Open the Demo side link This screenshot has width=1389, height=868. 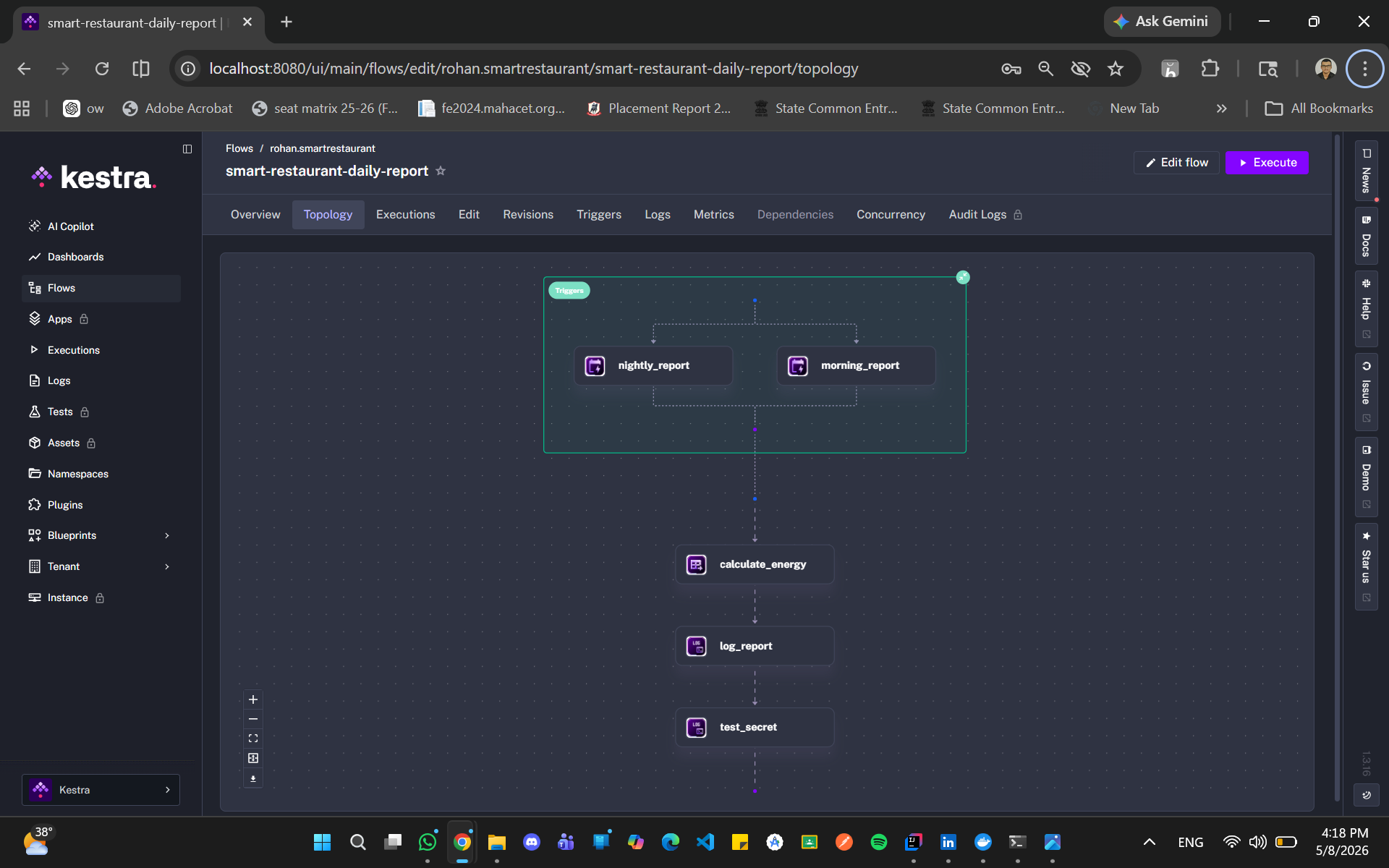[x=1367, y=477]
